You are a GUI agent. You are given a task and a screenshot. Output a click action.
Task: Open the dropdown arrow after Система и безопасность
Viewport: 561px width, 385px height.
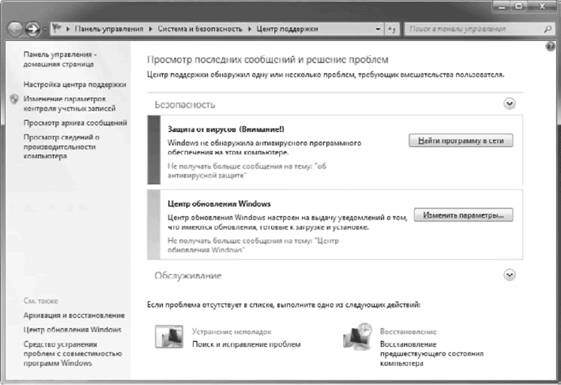pyautogui.click(x=249, y=29)
